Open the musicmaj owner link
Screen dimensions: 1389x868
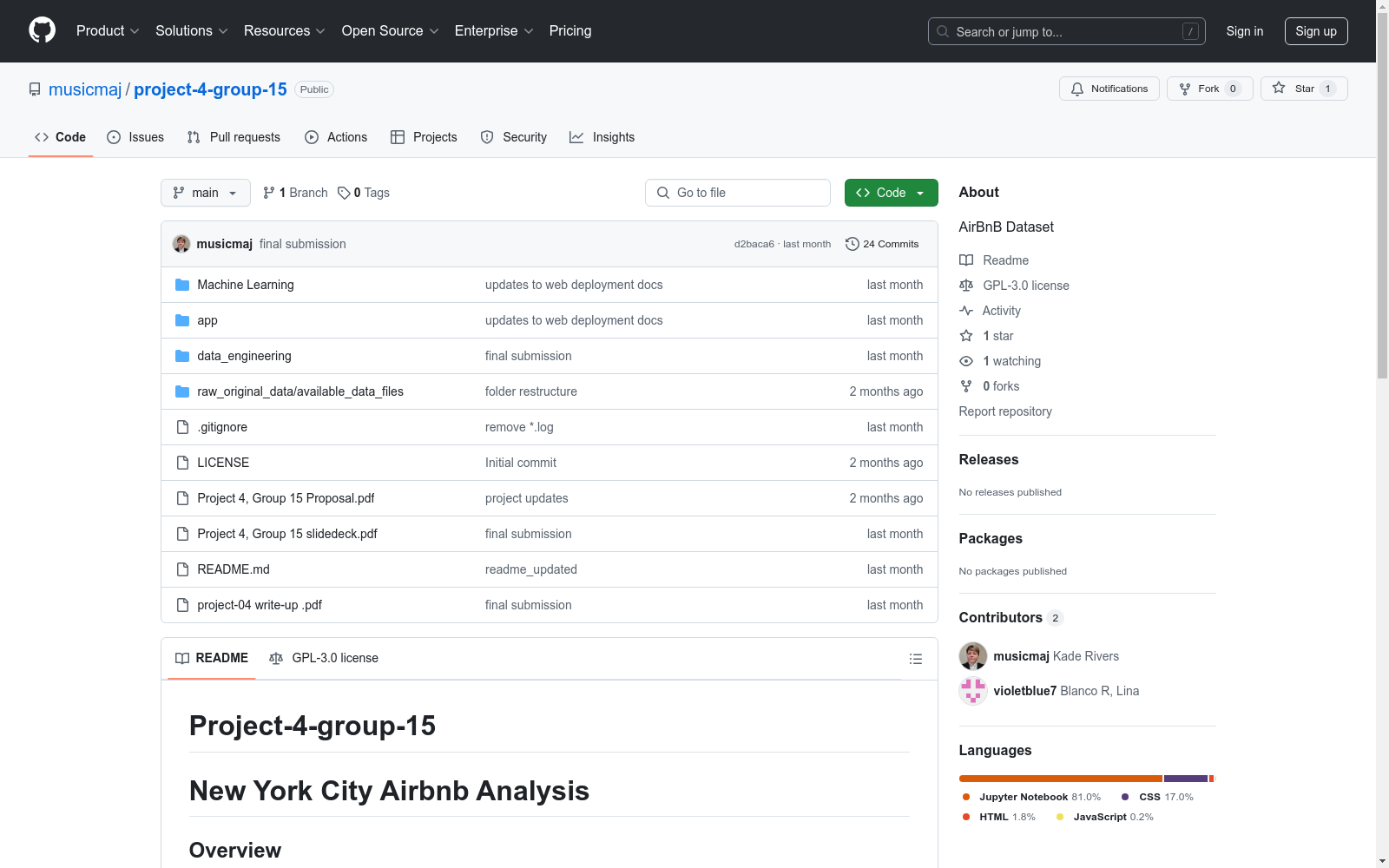tap(85, 89)
